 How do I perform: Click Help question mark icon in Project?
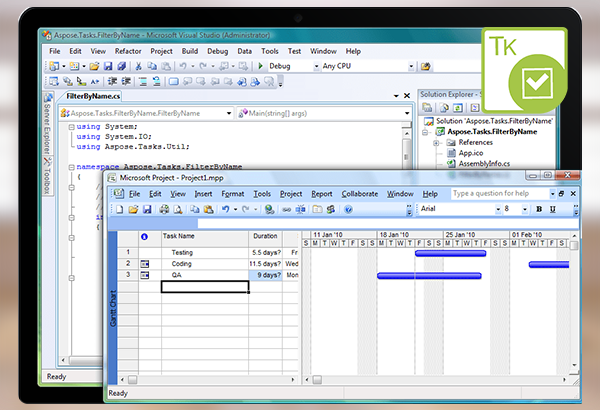point(348,209)
